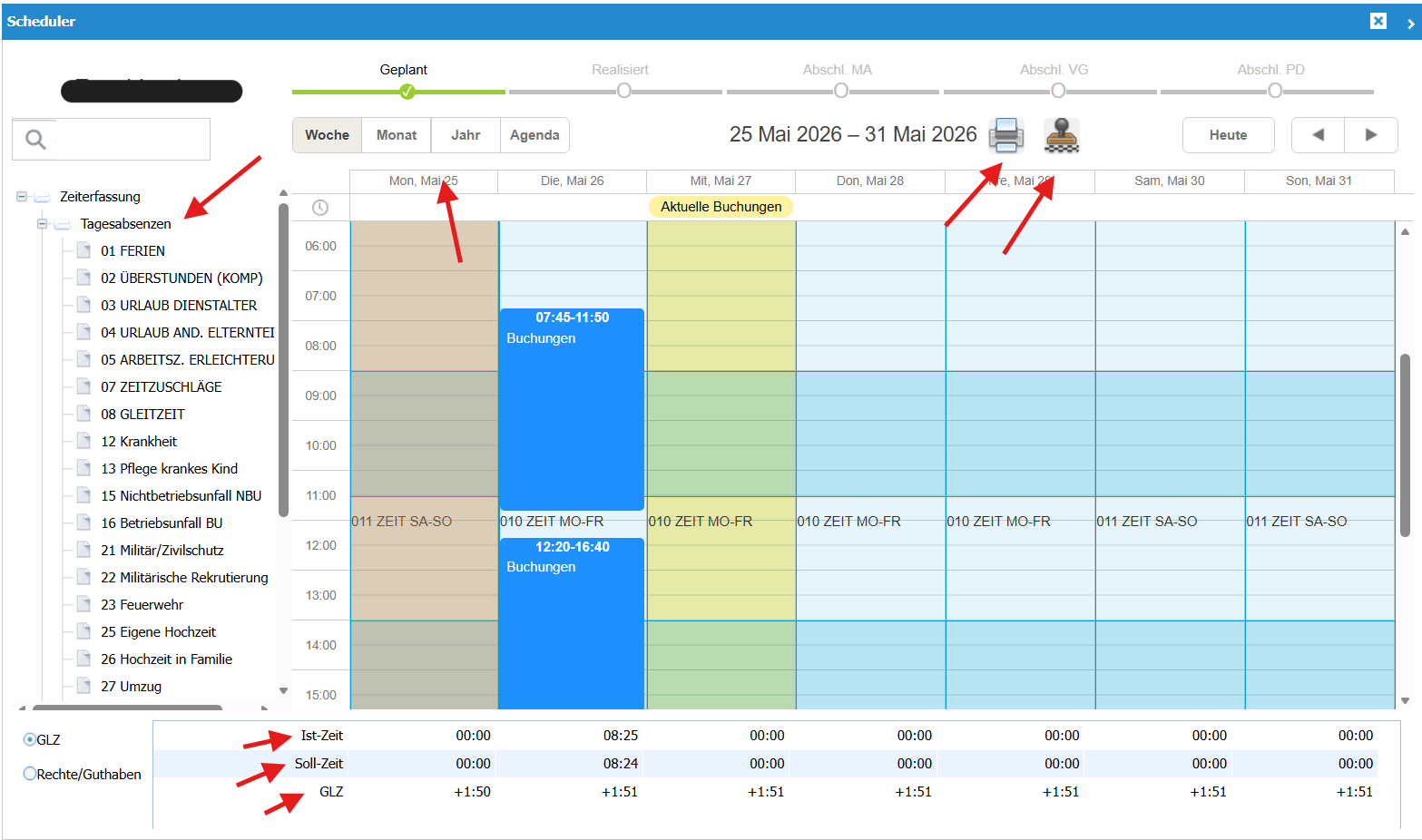The image size is (1422, 840).
Task: Collapse the Zeiterfassung tree node
Action: pyautogui.click(x=22, y=196)
